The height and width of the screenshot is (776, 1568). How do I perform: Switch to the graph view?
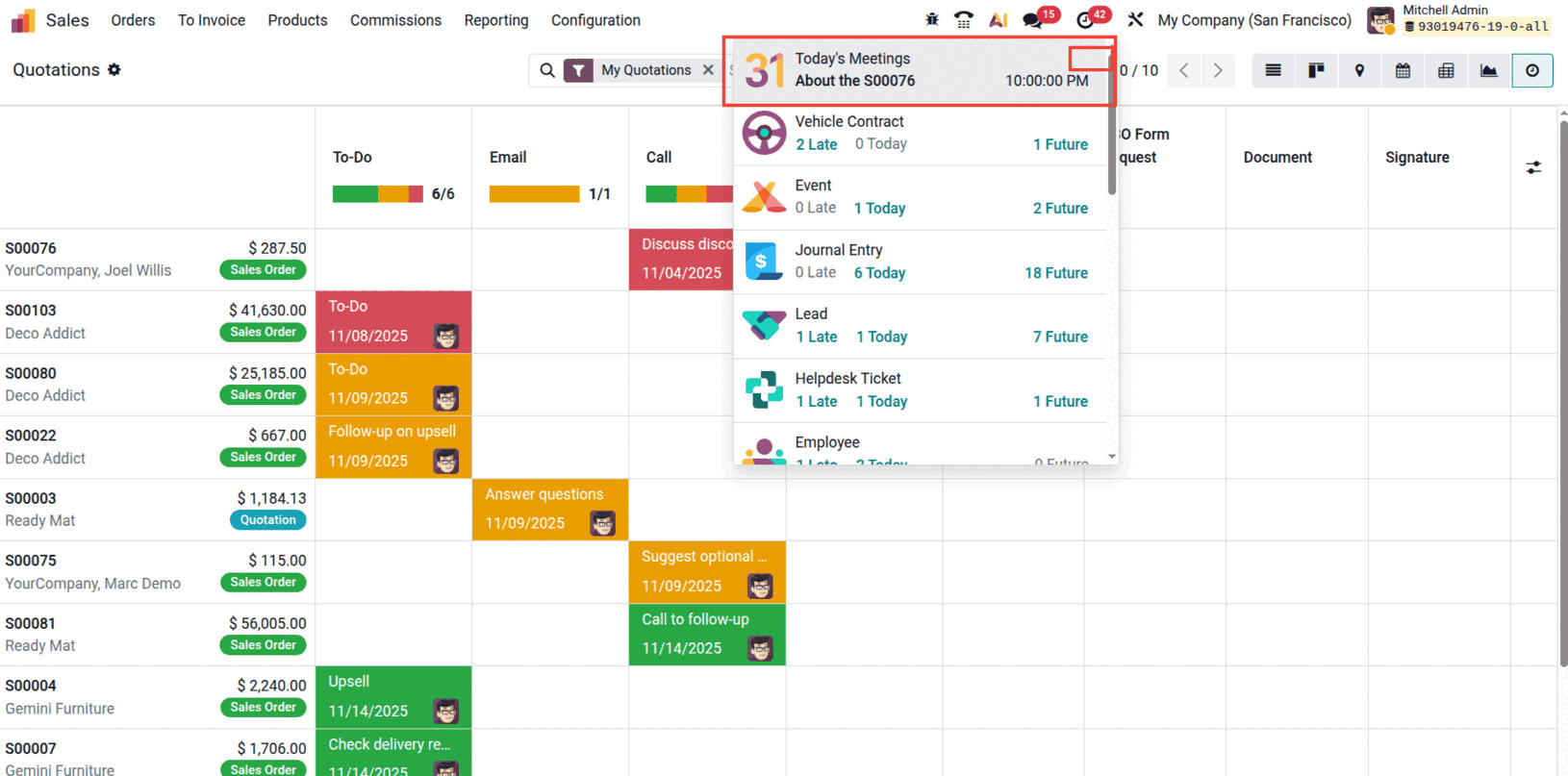click(x=1488, y=70)
